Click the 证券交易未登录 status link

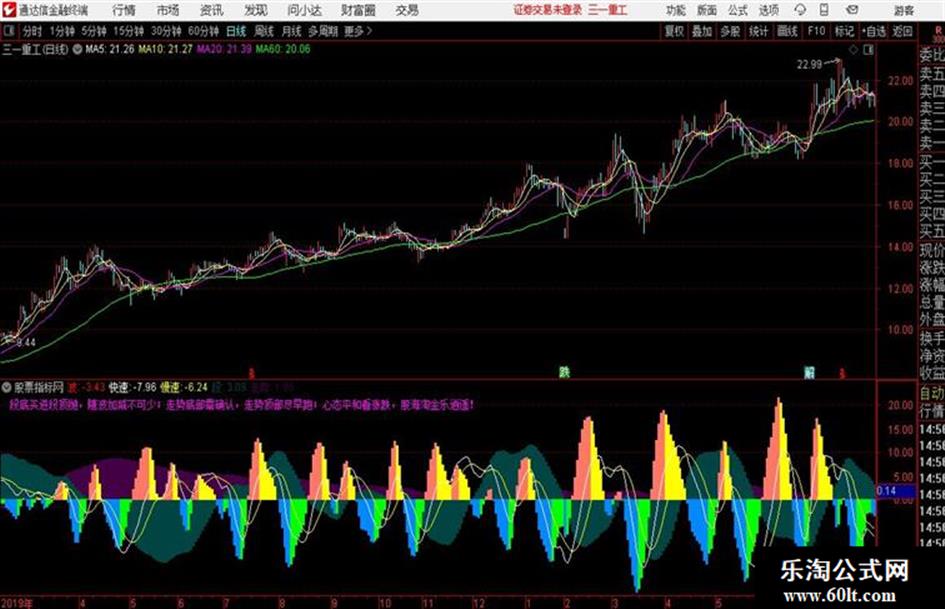548,10
